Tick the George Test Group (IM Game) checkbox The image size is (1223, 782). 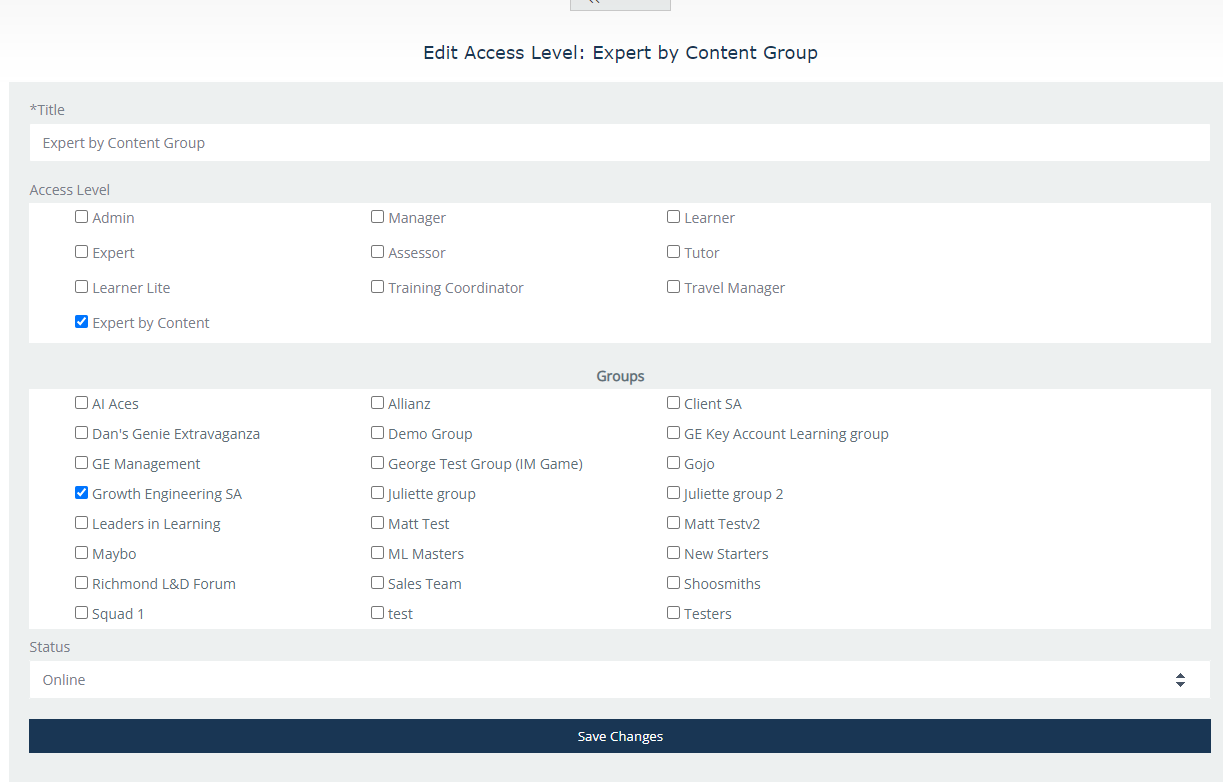(x=378, y=463)
